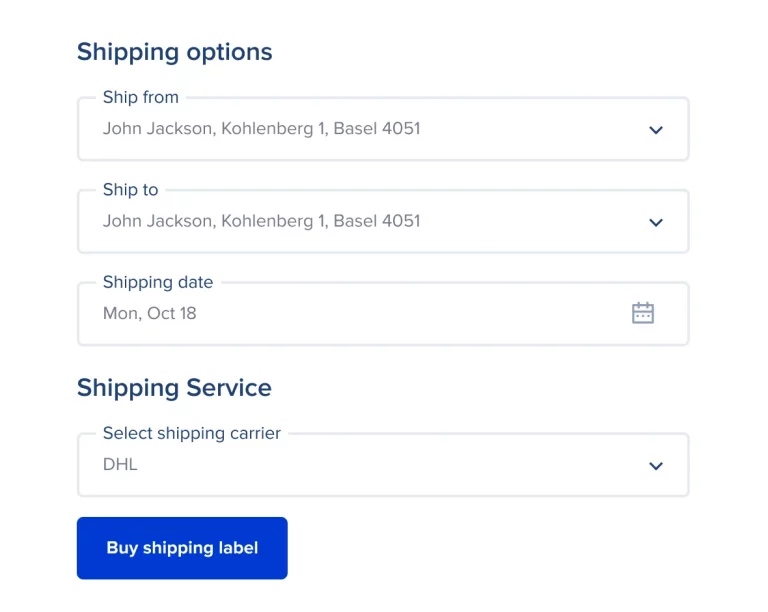Click Basel 4051 in the Ship to field
The image size is (768, 612).
(377, 221)
